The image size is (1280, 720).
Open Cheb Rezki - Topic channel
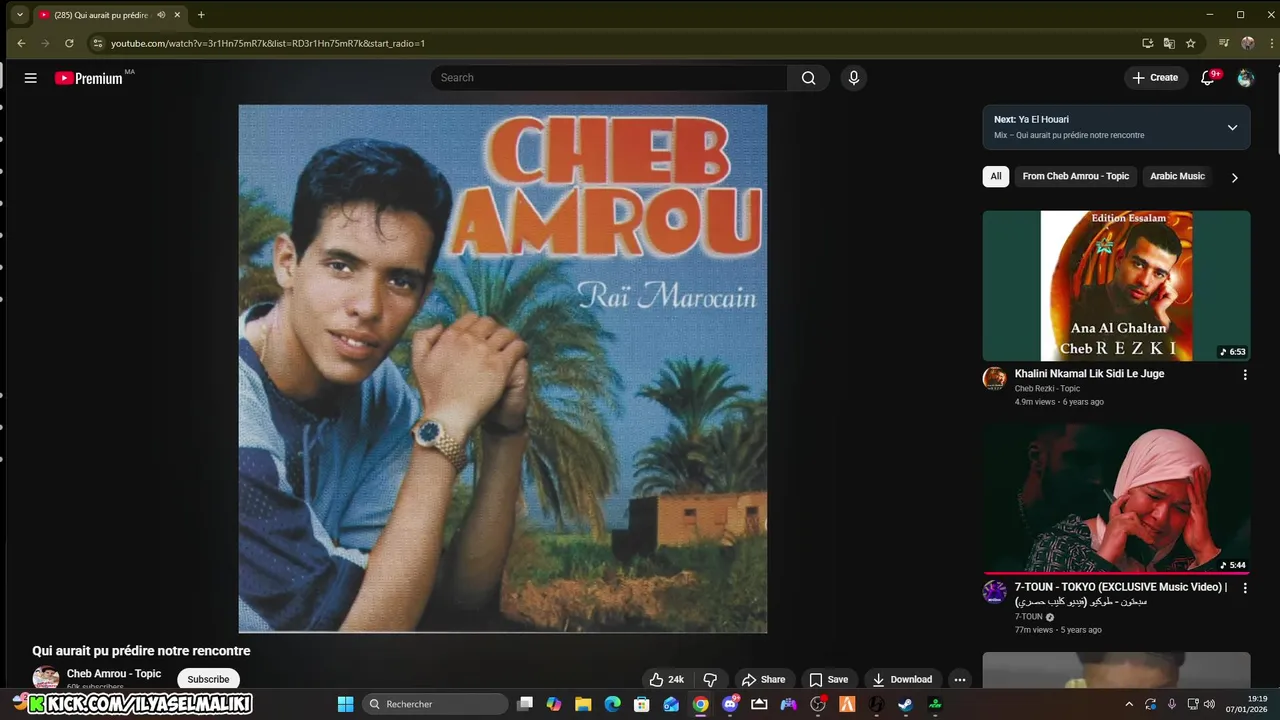tap(1047, 389)
